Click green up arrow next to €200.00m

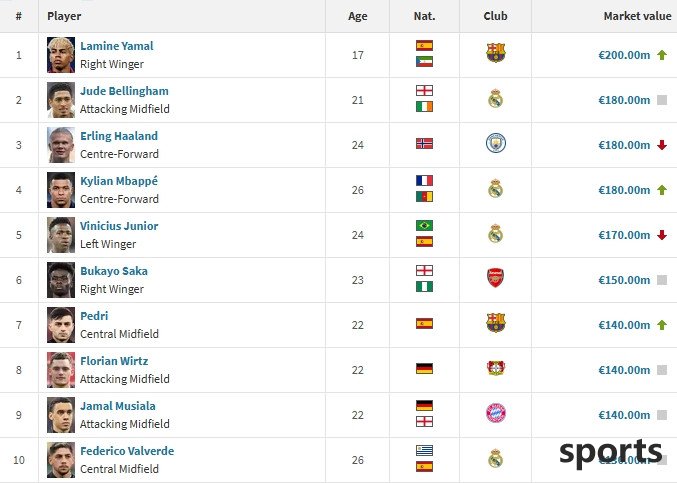pyautogui.click(x=662, y=55)
